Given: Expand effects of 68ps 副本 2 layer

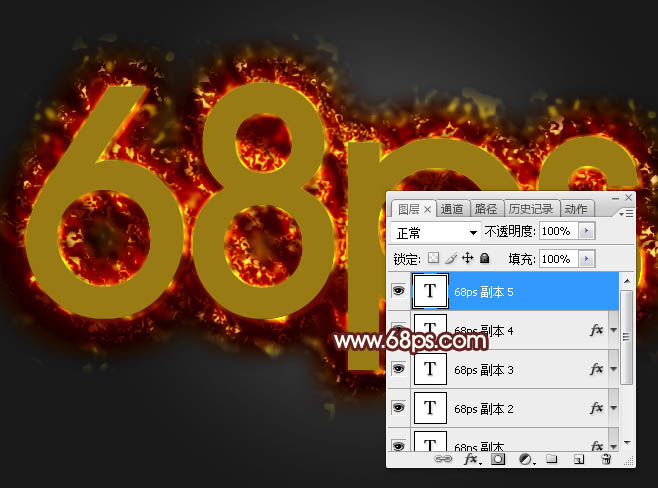Looking at the screenshot, I should point(614,408).
